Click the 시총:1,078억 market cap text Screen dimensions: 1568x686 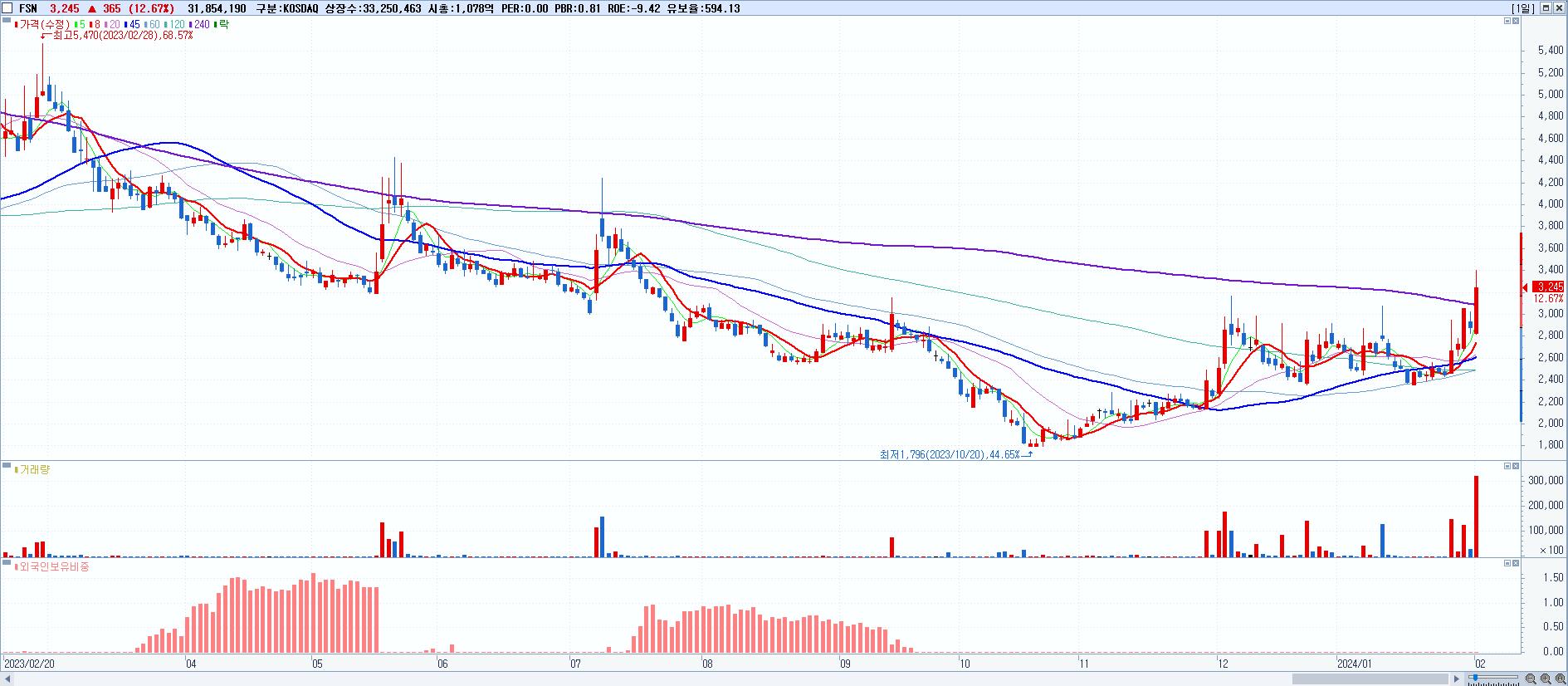(x=460, y=8)
